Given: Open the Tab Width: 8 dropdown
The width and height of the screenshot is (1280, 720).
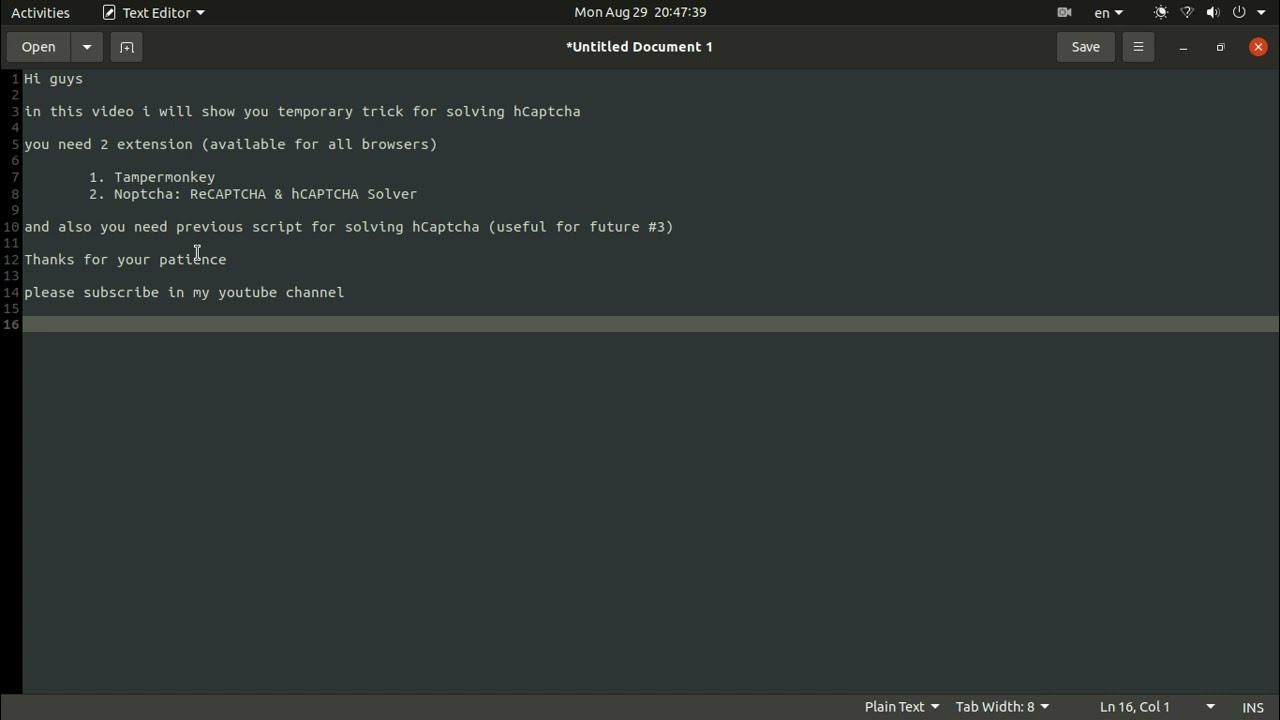Looking at the screenshot, I should pos(1002,707).
